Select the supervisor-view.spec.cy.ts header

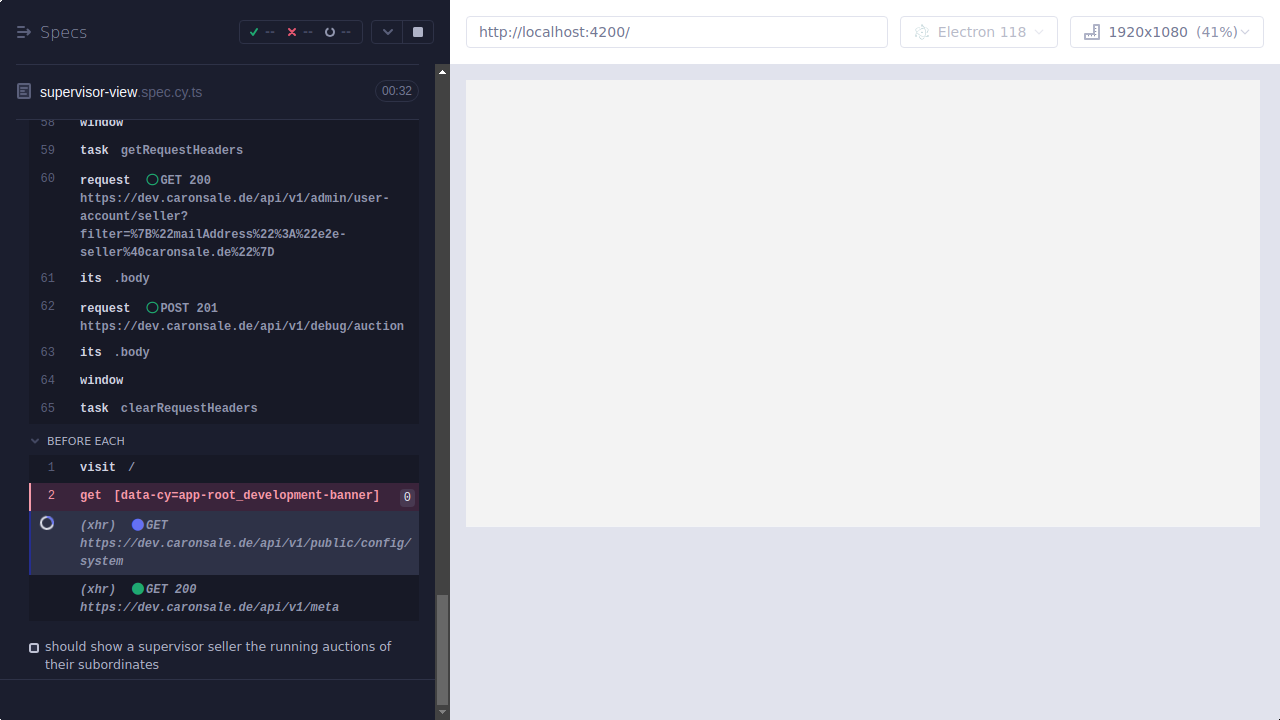click(x=120, y=90)
